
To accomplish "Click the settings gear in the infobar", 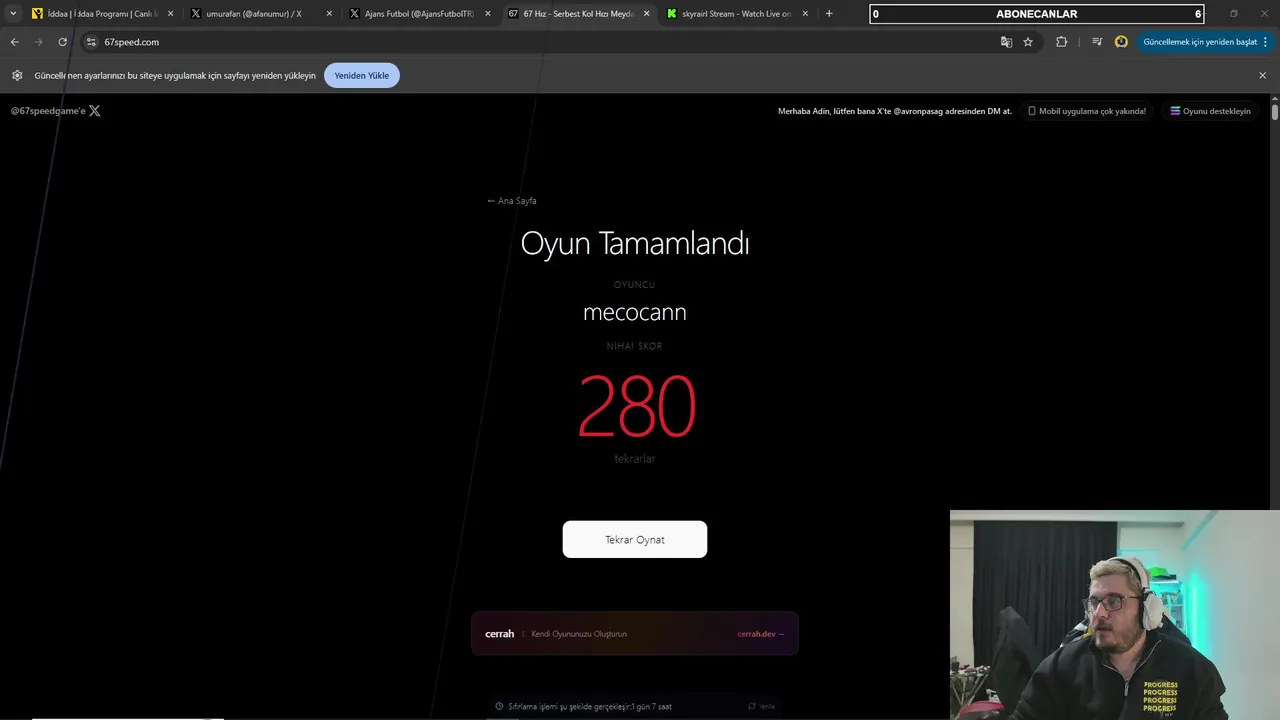I will (x=17, y=75).
